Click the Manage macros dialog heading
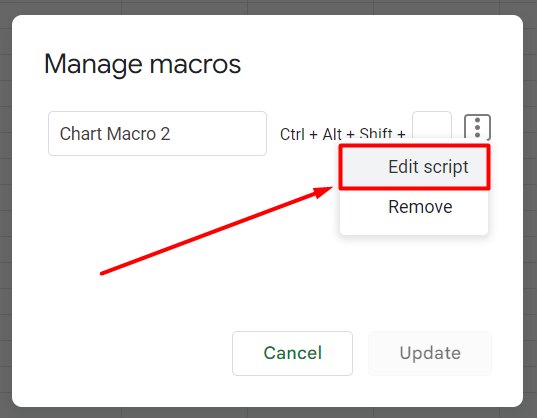 click(142, 65)
